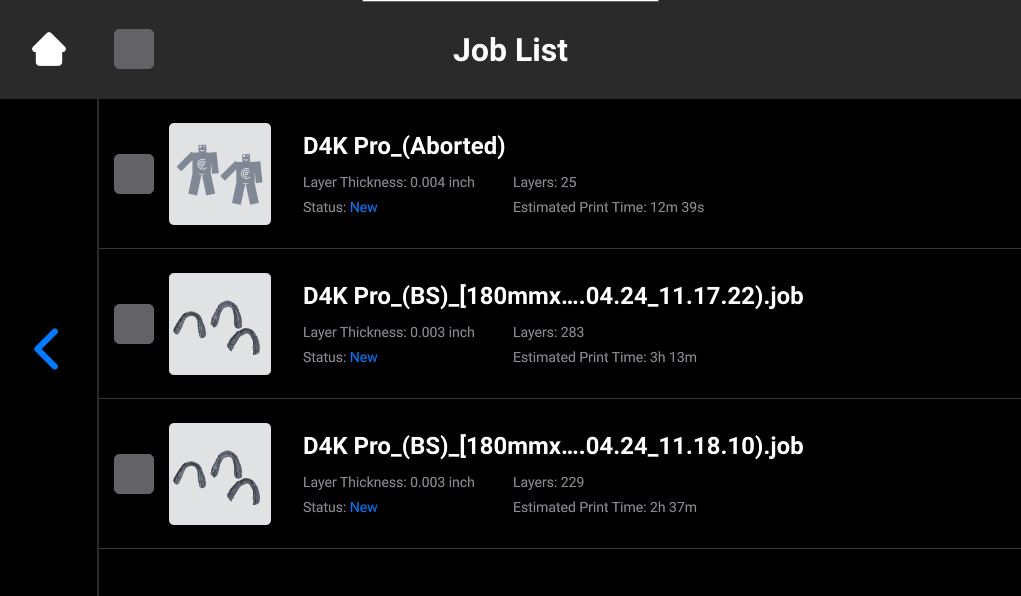Toggle the select-all checkbox in header
The height and width of the screenshot is (596, 1021).
point(134,49)
